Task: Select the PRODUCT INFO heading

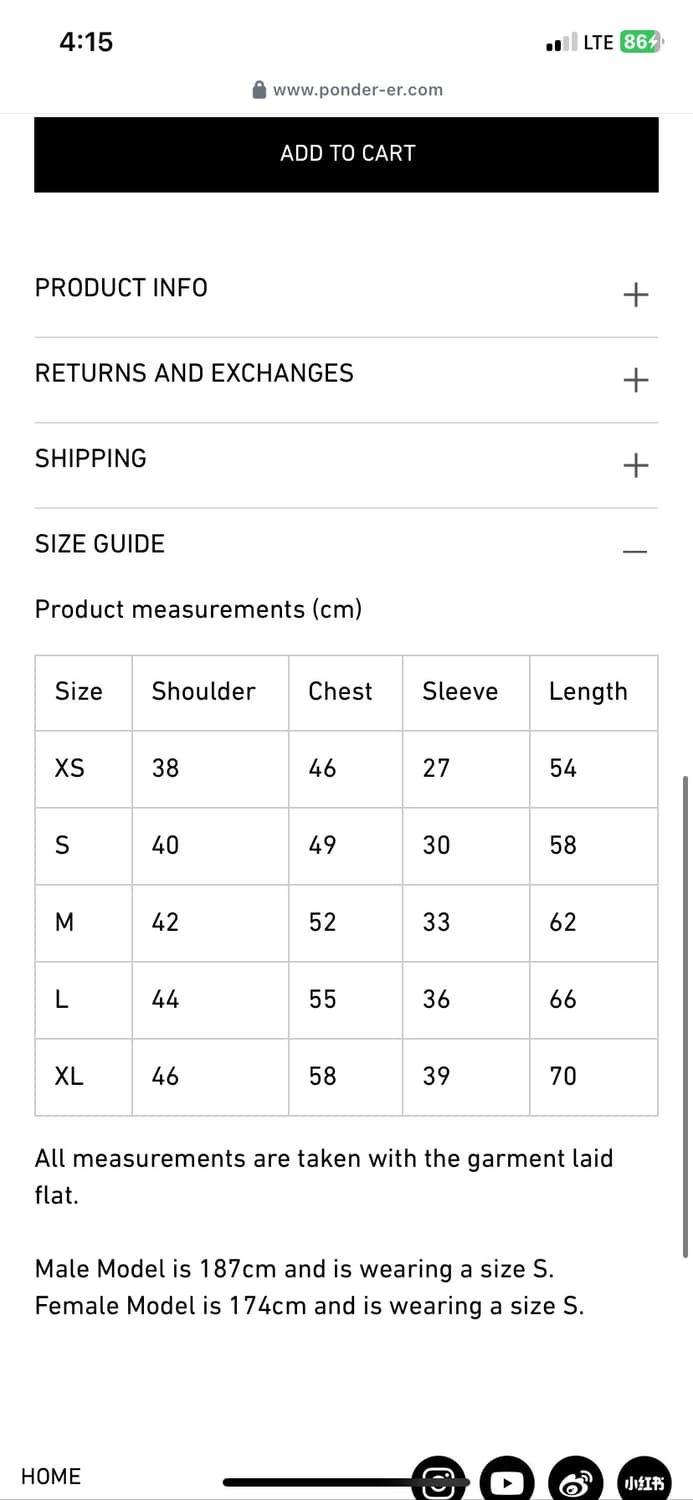Action: [121, 288]
